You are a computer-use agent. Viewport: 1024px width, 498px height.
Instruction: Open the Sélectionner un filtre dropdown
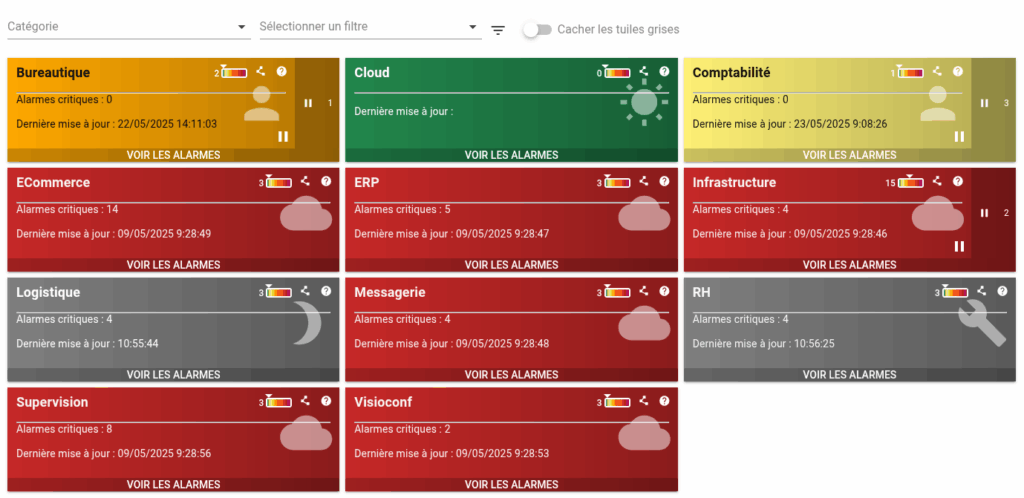[x=370, y=27]
